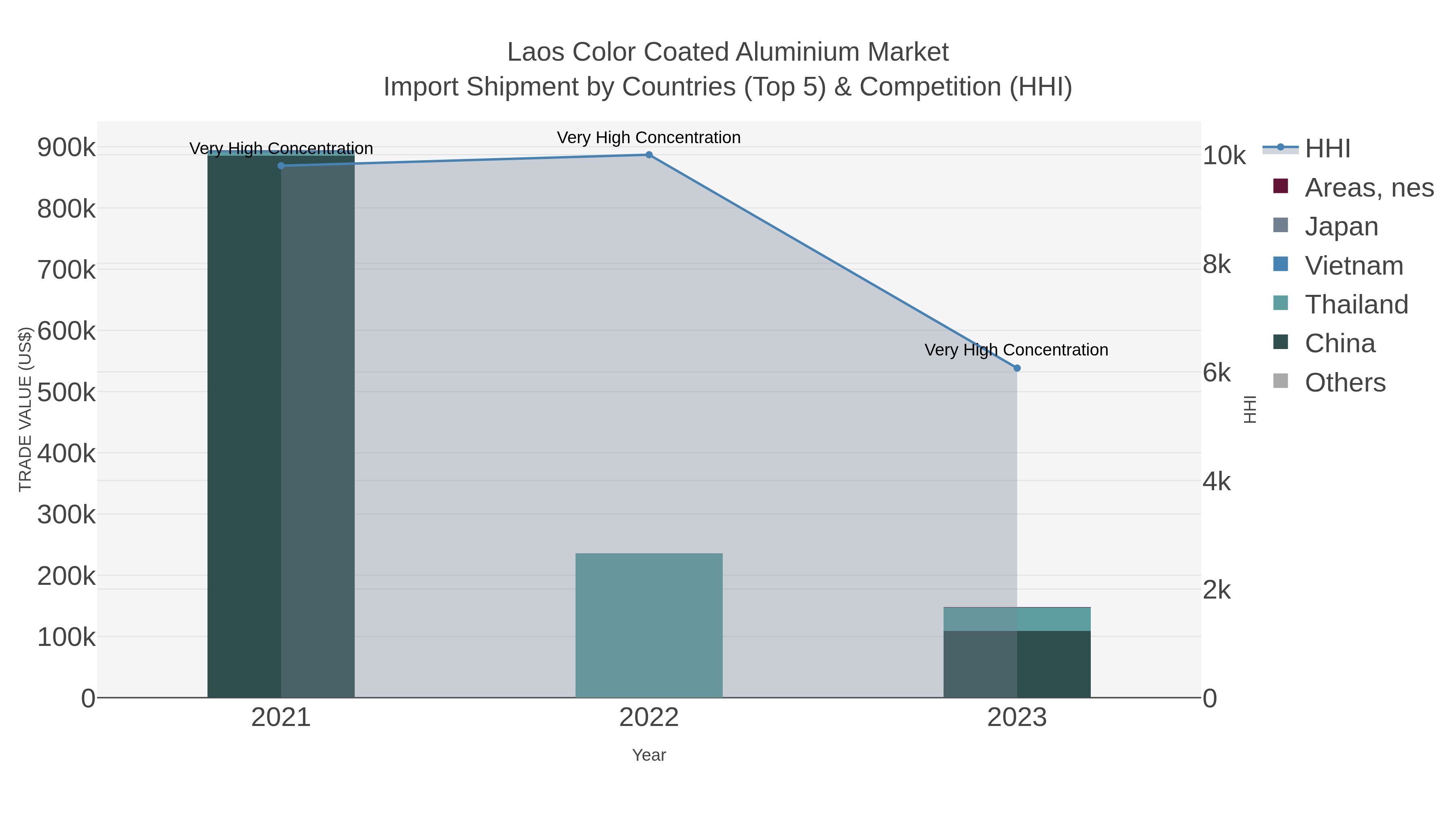Click the 2022 Thailand bar
Image resolution: width=1456 pixels, height=819 pixels.
click(649, 625)
